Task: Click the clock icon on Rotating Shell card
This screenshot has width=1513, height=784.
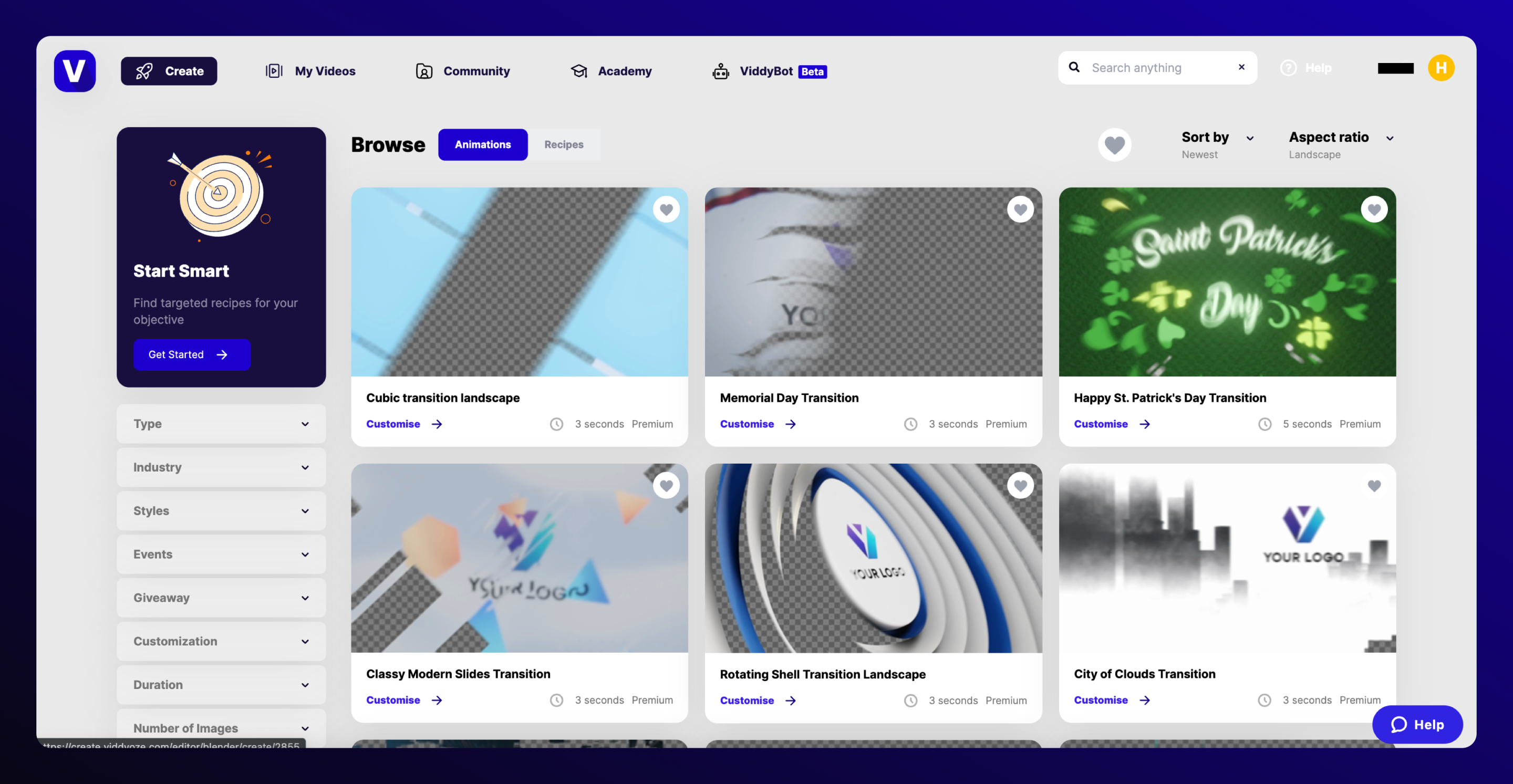Action: click(x=910, y=701)
